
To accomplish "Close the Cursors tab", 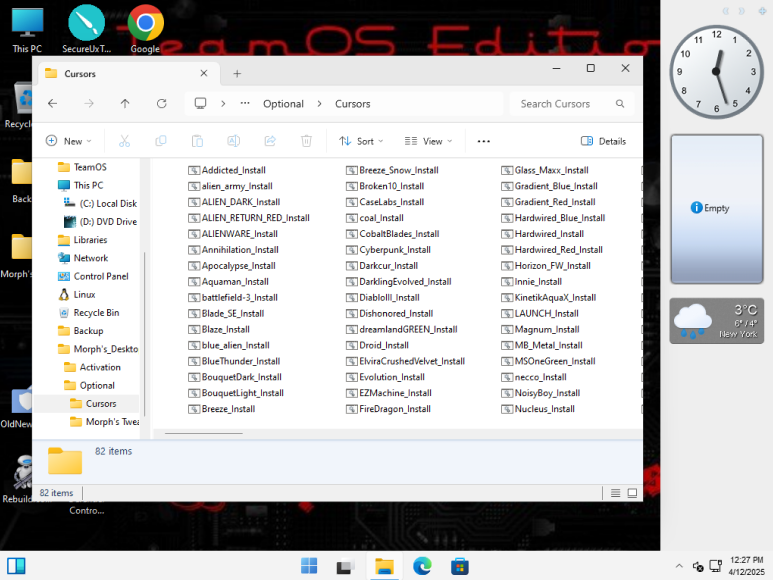I will 204,73.
